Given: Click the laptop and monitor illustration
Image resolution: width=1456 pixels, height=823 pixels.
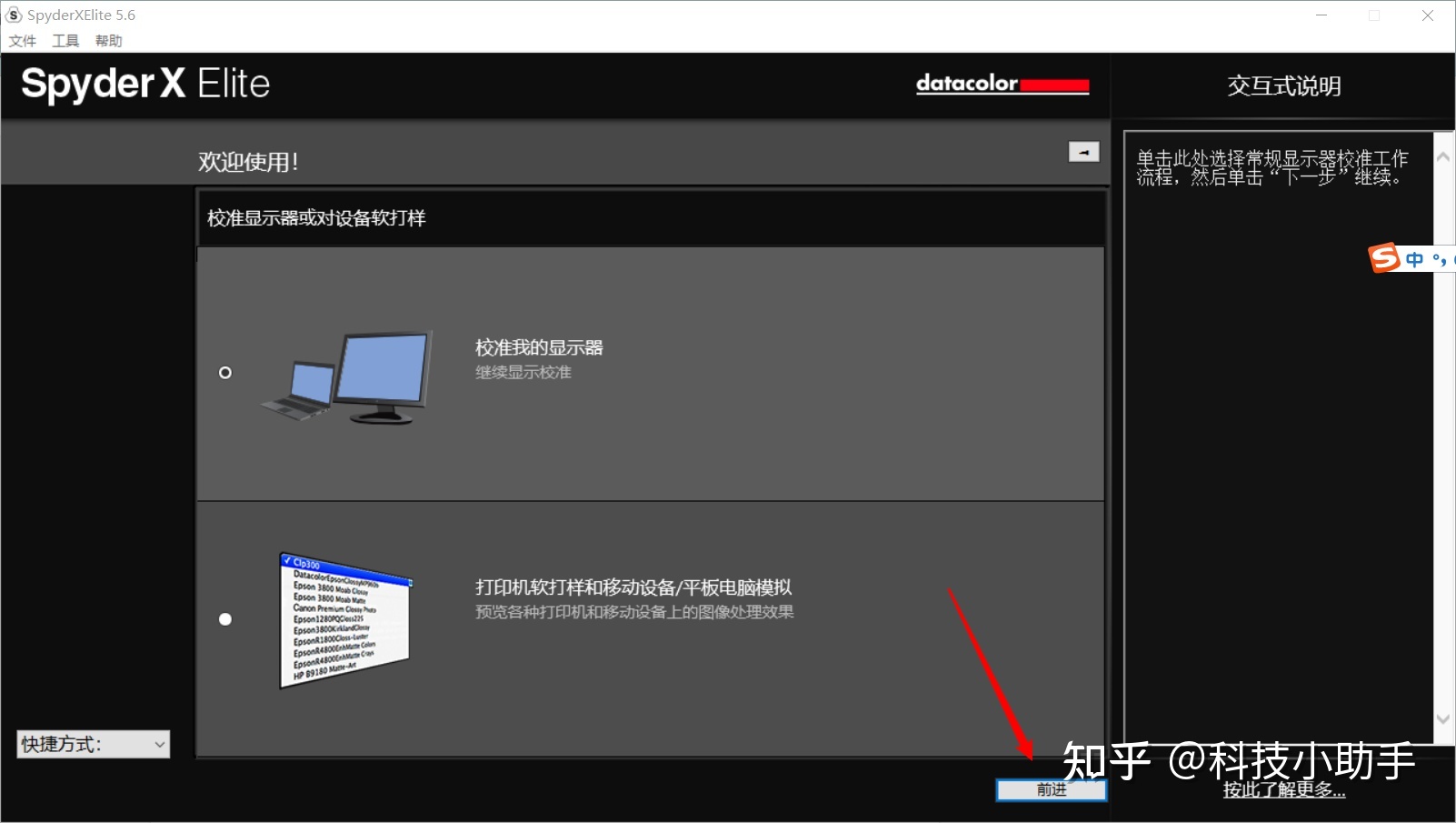Looking at the screenshot, I should click(x=346, y=377).
